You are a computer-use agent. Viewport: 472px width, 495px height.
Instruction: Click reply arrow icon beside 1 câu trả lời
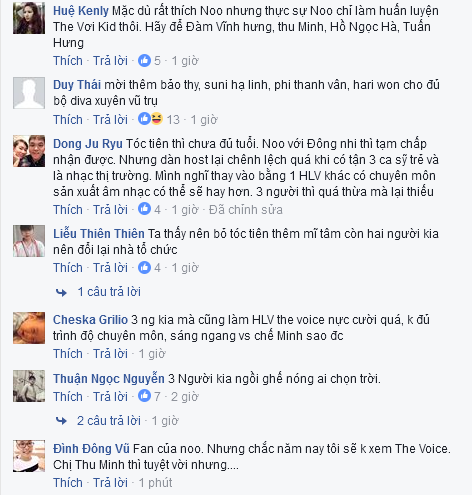coord(61,292)
